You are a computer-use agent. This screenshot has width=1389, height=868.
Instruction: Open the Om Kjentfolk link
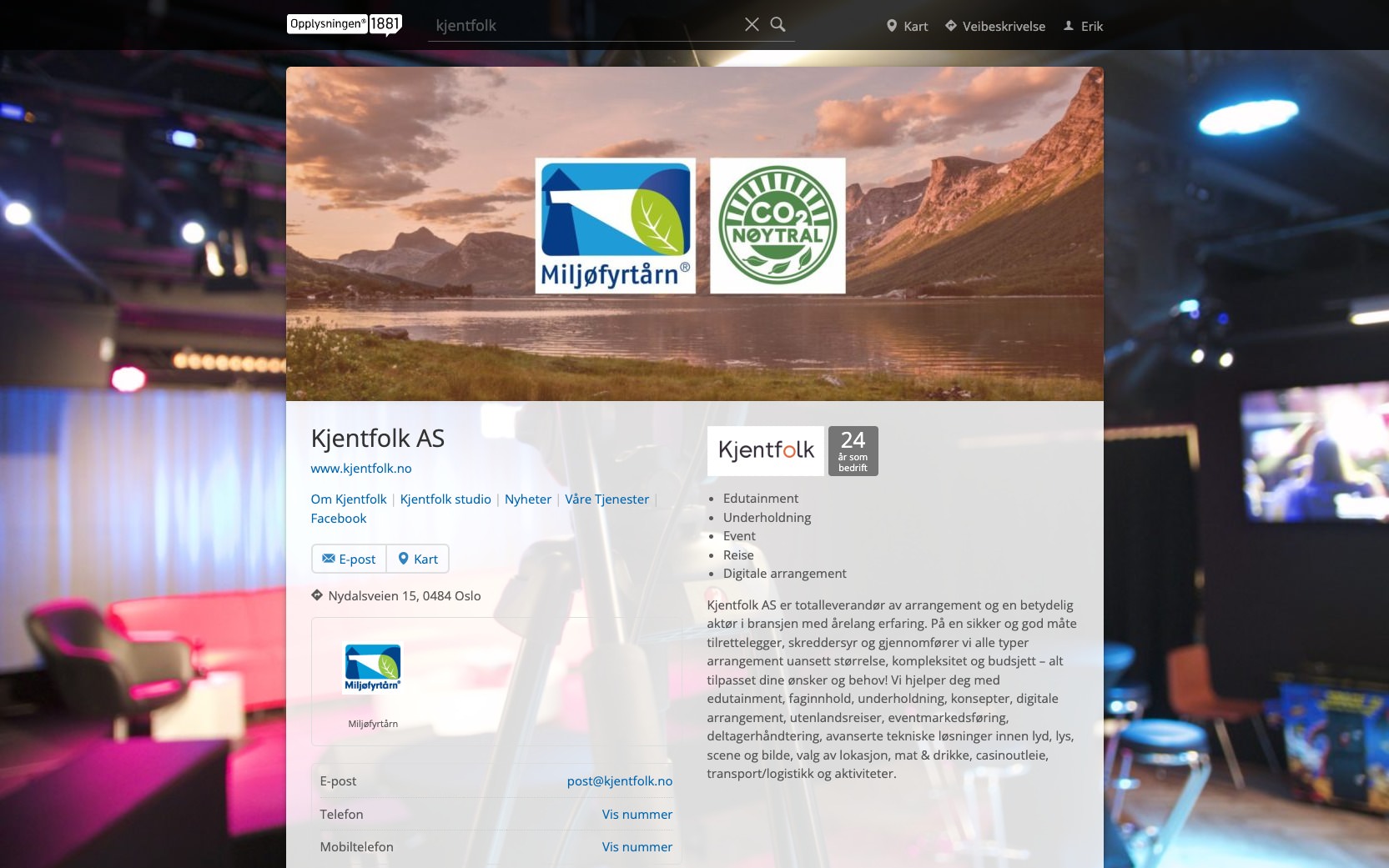(x=349, y=499)
